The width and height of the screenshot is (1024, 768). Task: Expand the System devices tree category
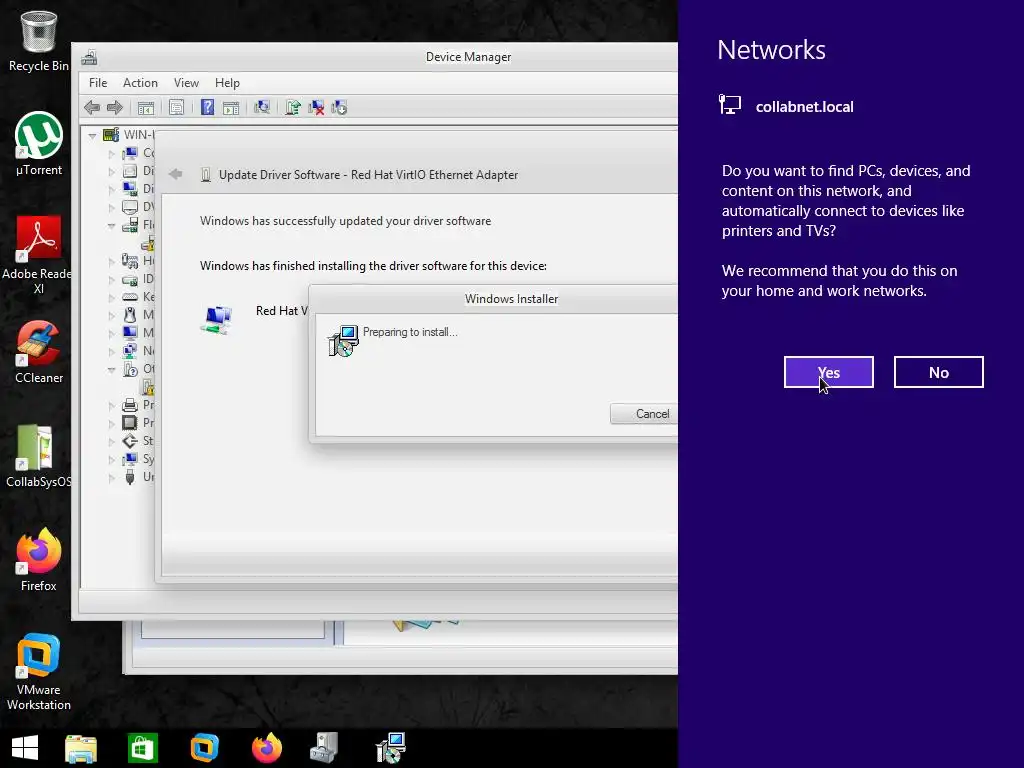(112, 460)
